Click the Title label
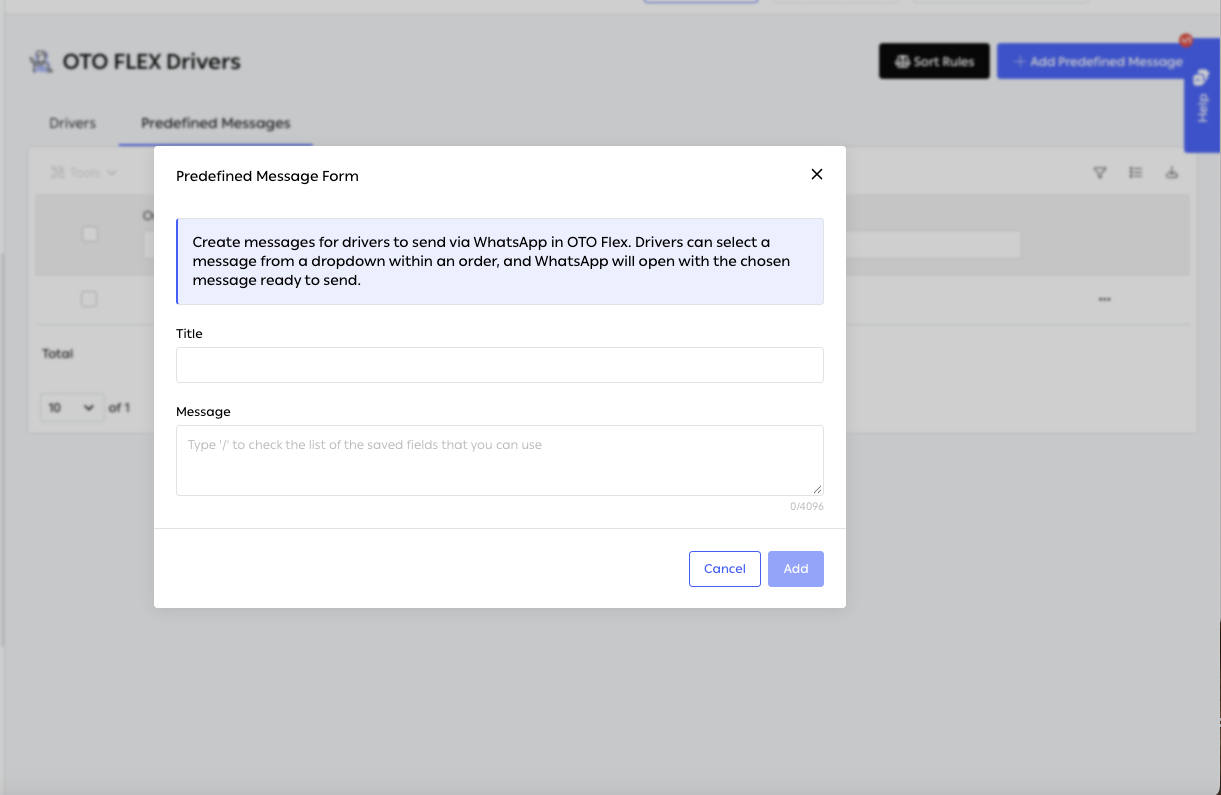1221x795 pixels. coord(189,333)
